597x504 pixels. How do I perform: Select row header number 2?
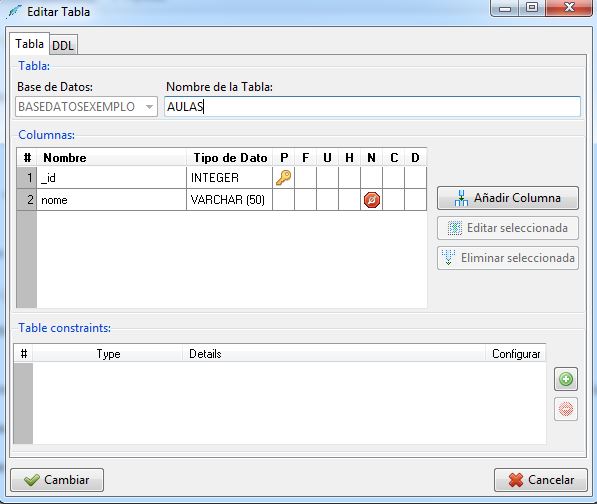[x=27, y=200]
